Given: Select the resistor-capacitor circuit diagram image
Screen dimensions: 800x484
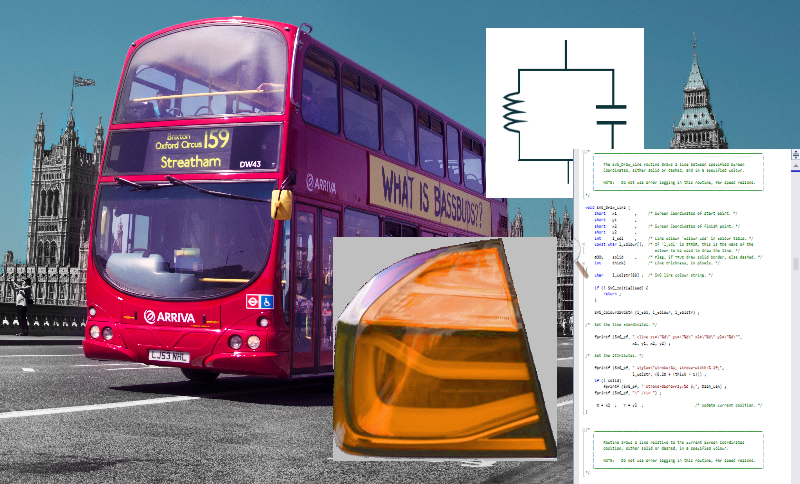Looking at the screenshot, I should [x=565, y=112].
